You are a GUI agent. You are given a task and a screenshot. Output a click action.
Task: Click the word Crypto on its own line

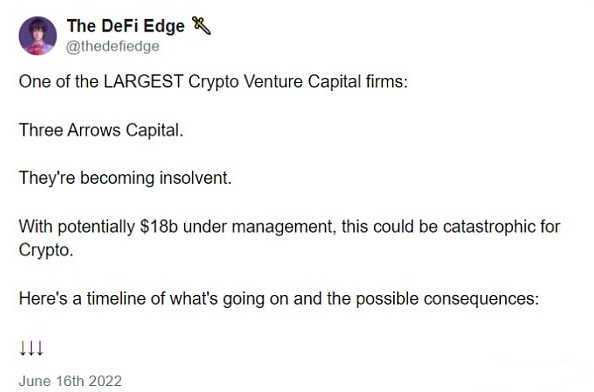[x=46, y=250]
